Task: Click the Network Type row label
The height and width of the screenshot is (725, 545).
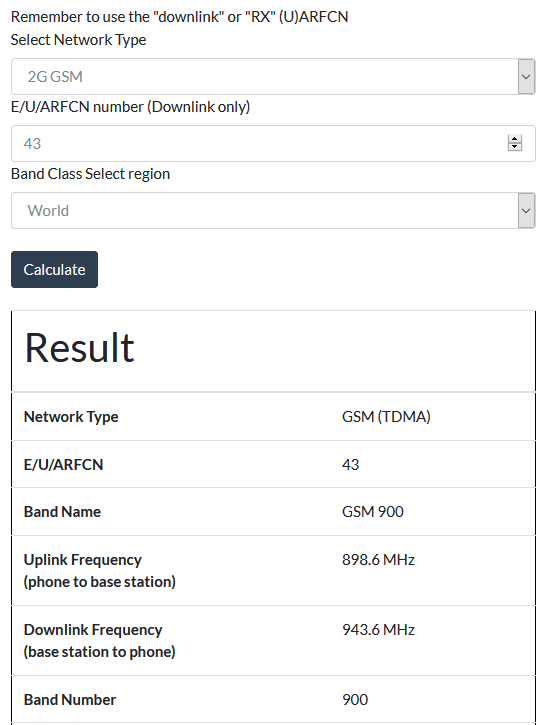Action: click(71, 417)
